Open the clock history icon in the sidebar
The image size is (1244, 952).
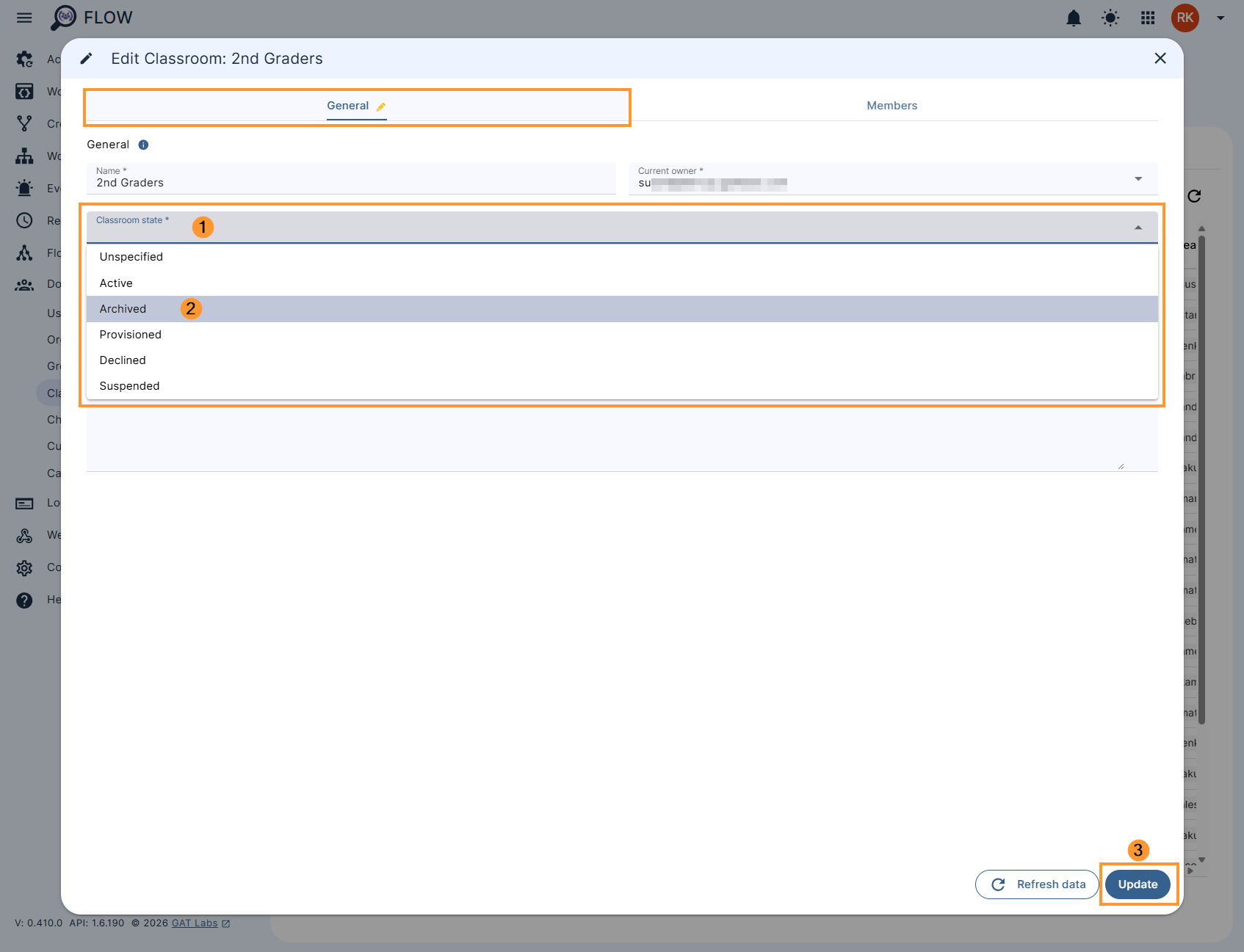24,220
